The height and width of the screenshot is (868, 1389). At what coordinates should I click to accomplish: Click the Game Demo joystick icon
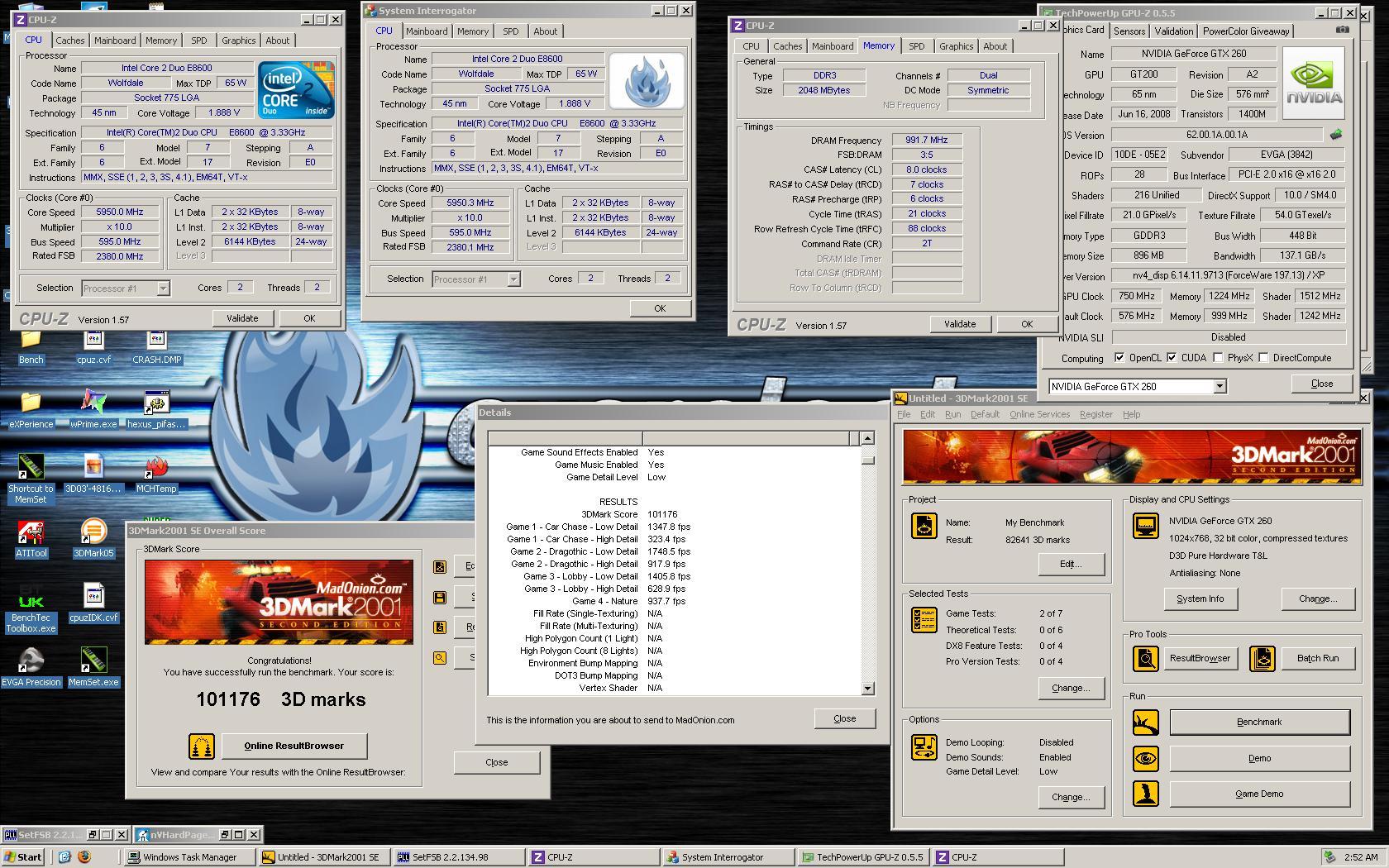click(x=1146, y=794)
